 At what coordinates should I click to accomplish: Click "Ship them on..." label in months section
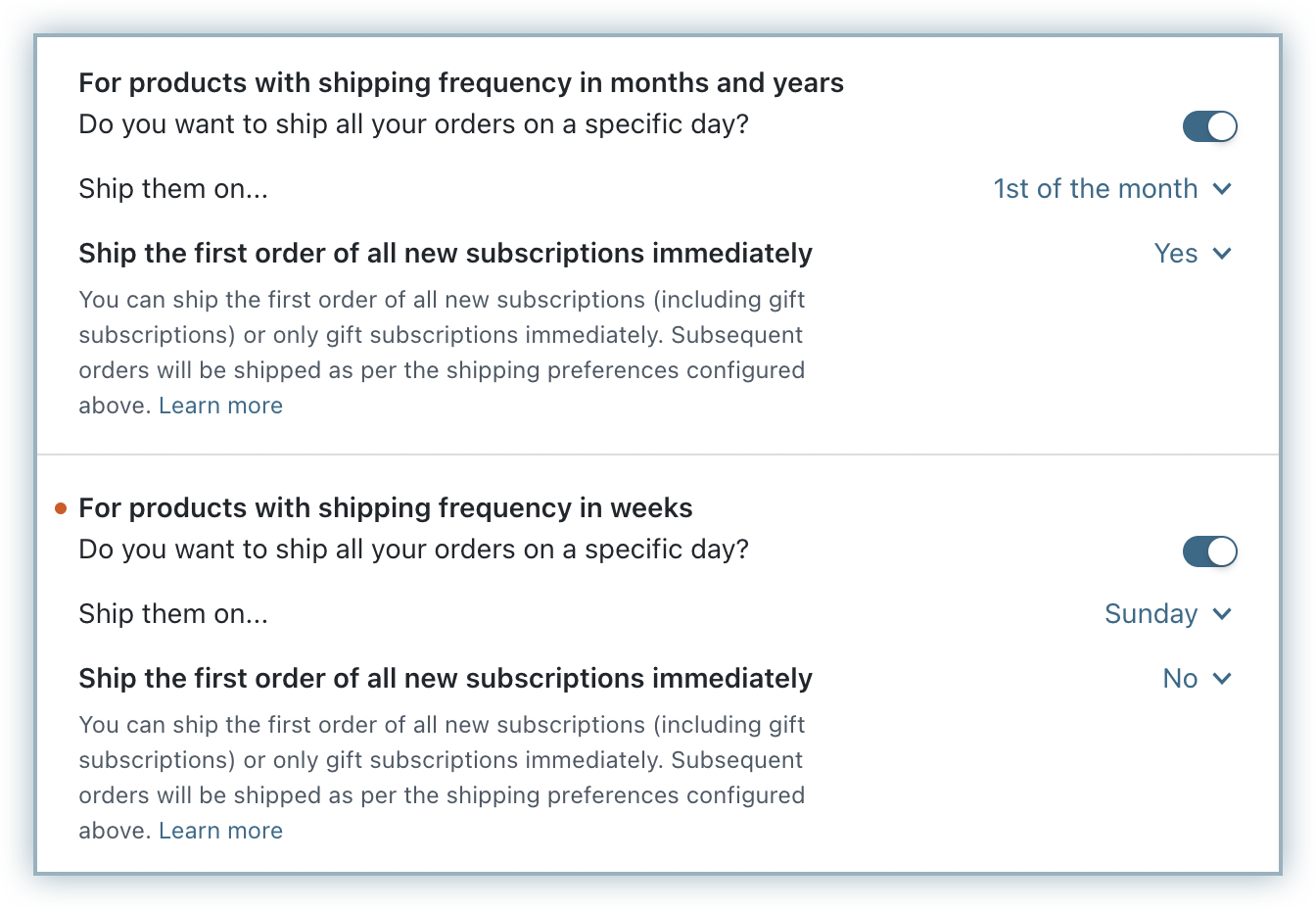pyautogui.click(x=173, y=189)
